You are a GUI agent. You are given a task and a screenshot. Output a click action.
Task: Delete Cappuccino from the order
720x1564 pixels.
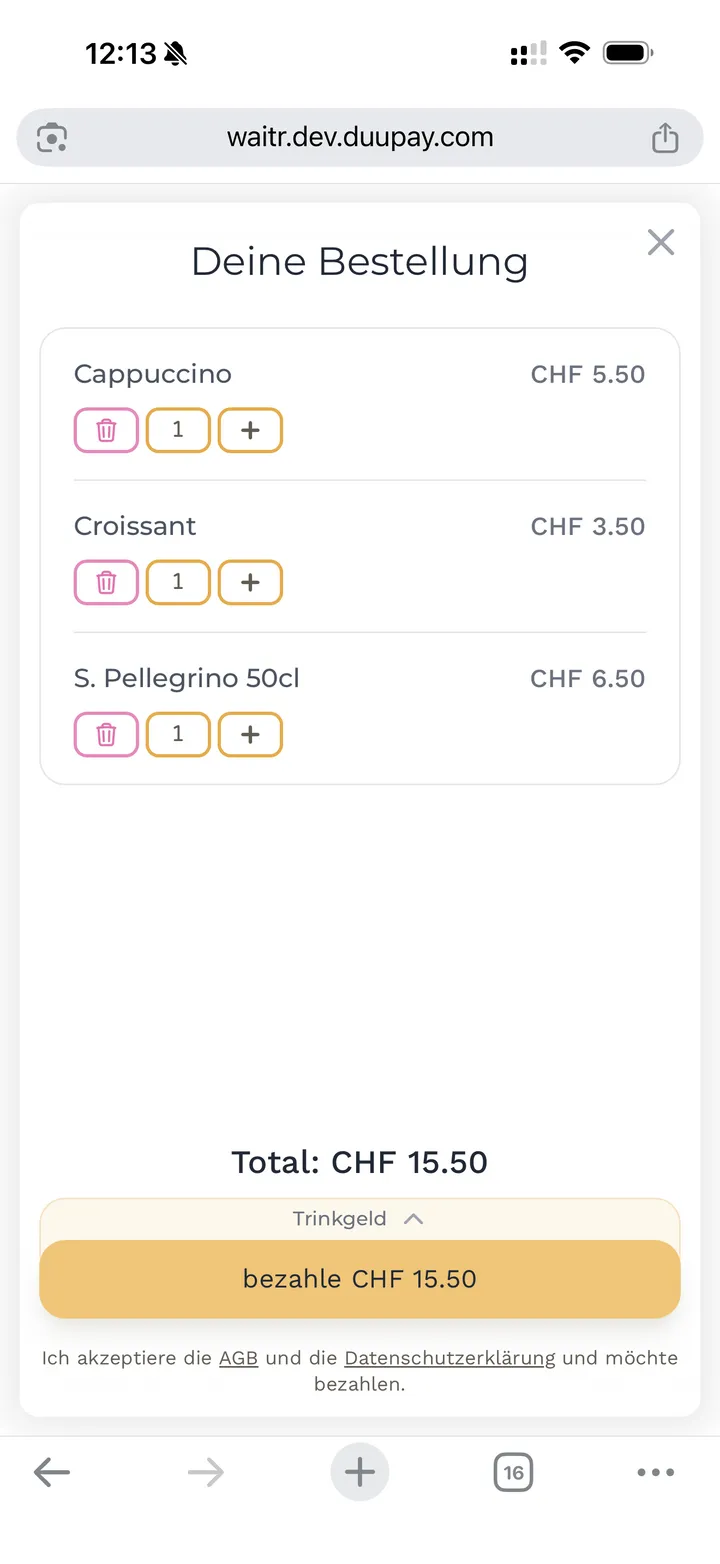point(106,431)
